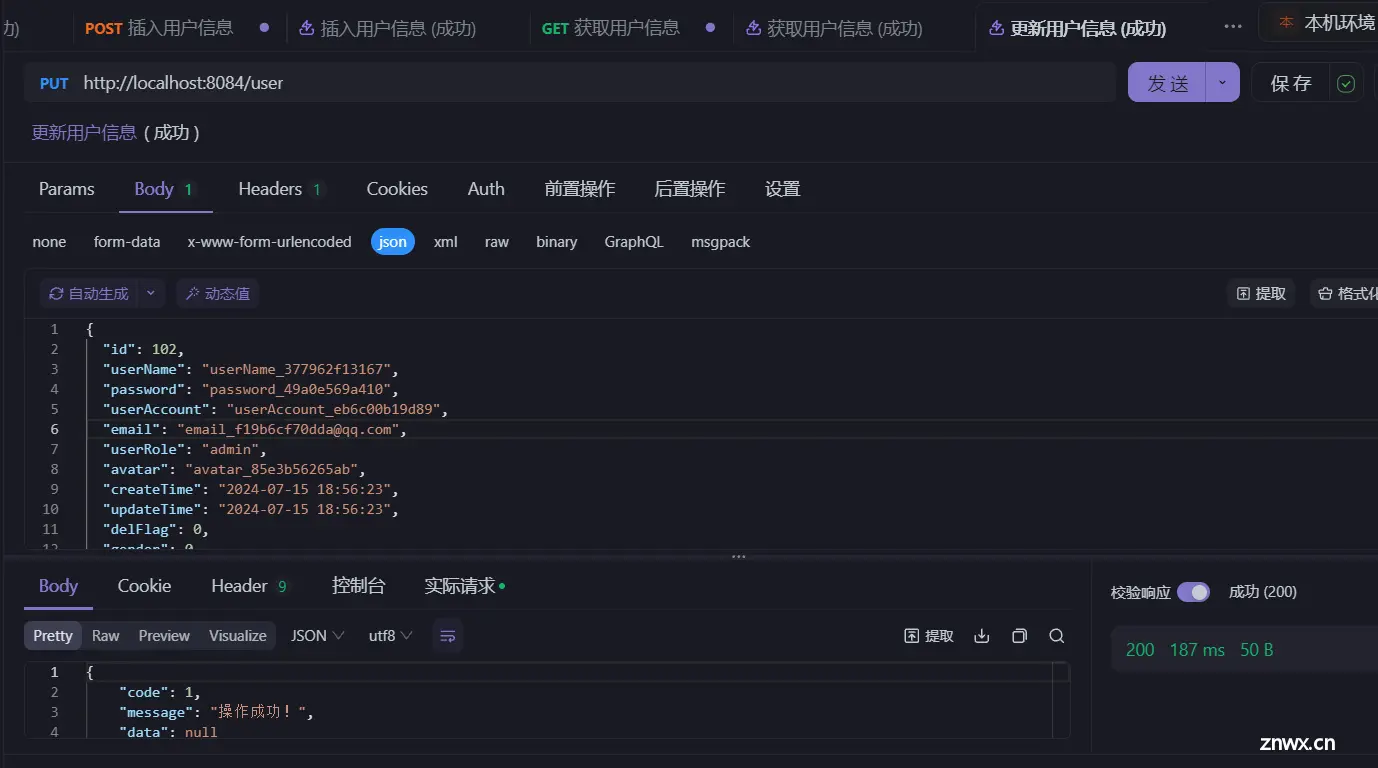The image size is (1378, 768).
Task: Send the request with 发送
Action: (1167, 83)
